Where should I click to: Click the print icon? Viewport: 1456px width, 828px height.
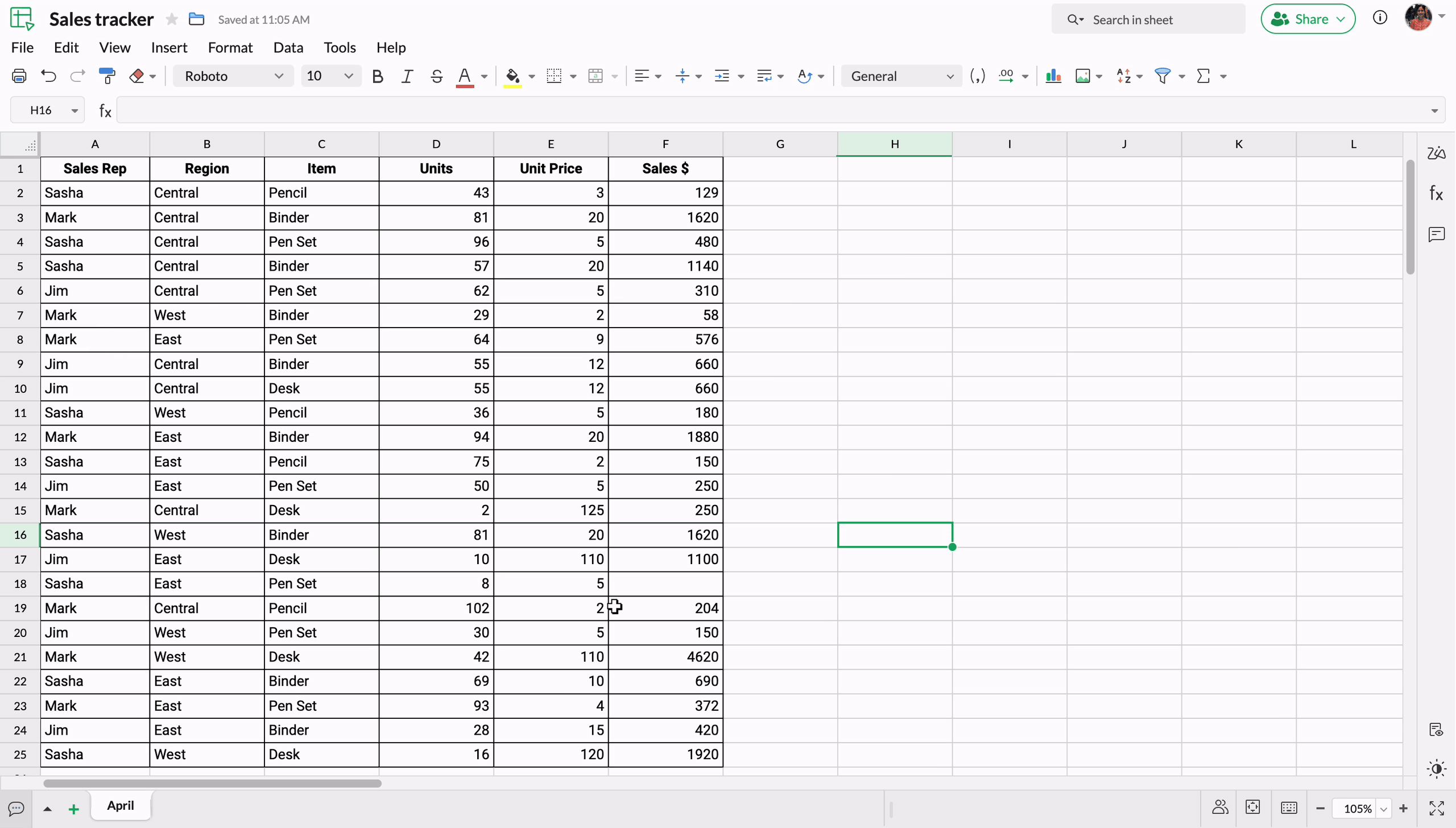pos(19,76)
